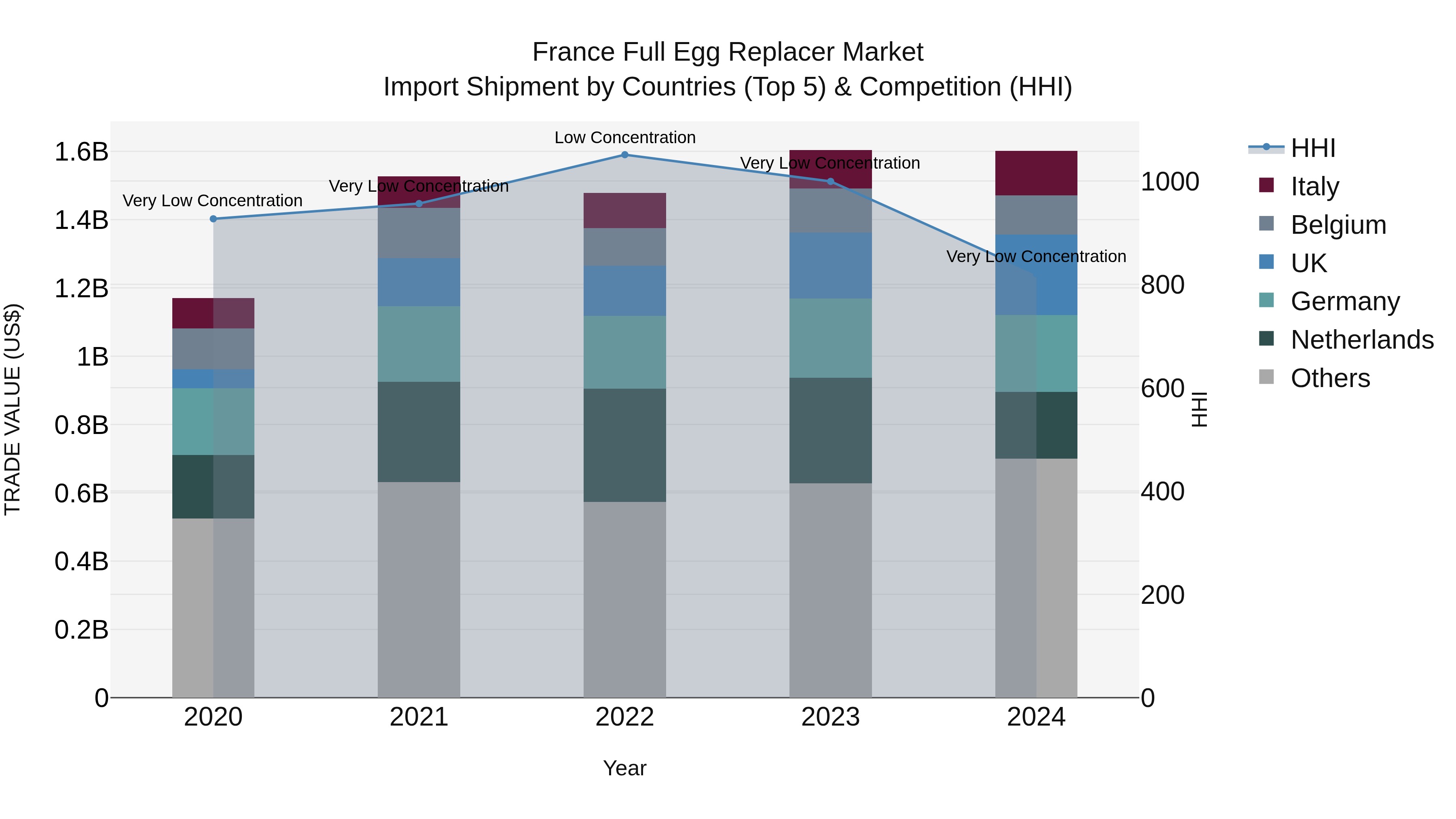Click the 2024 Belgium bar segment
The height and width of the screenshot is (819, 1456).
coord(1036,215)
